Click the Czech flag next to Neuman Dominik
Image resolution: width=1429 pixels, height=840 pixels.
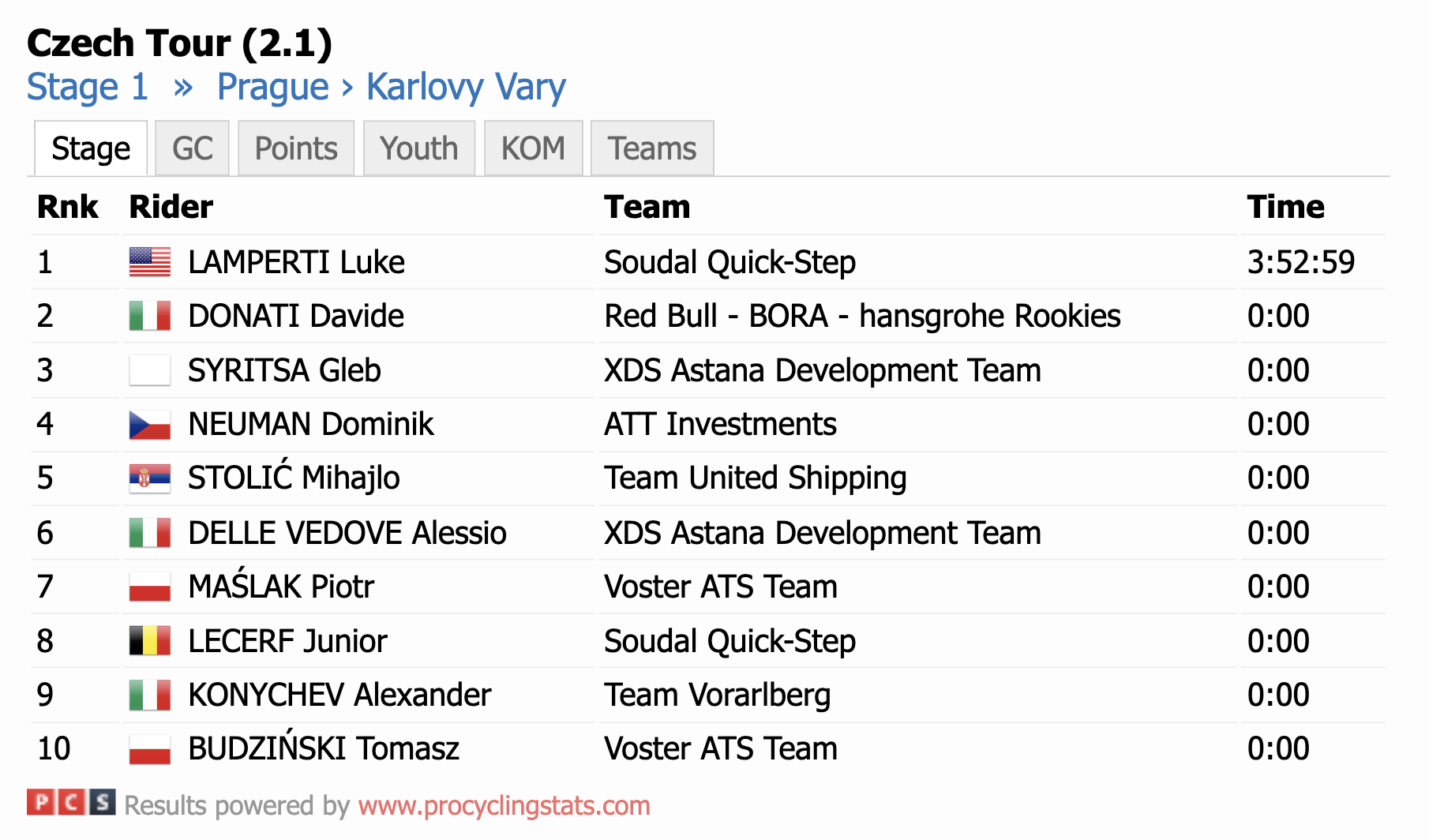tap(150, 425)
